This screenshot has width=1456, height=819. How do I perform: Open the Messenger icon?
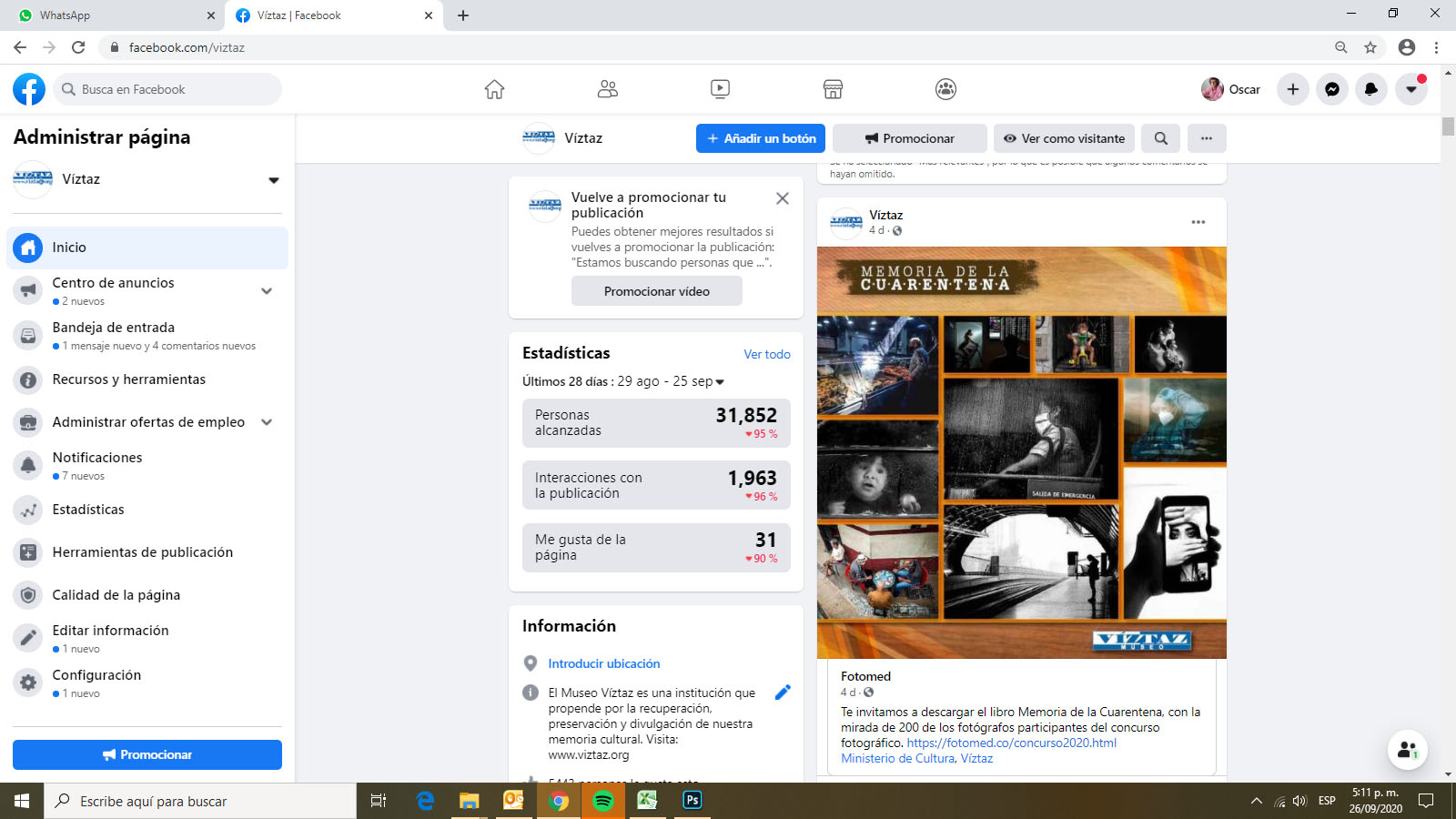tap(1332, 89)
